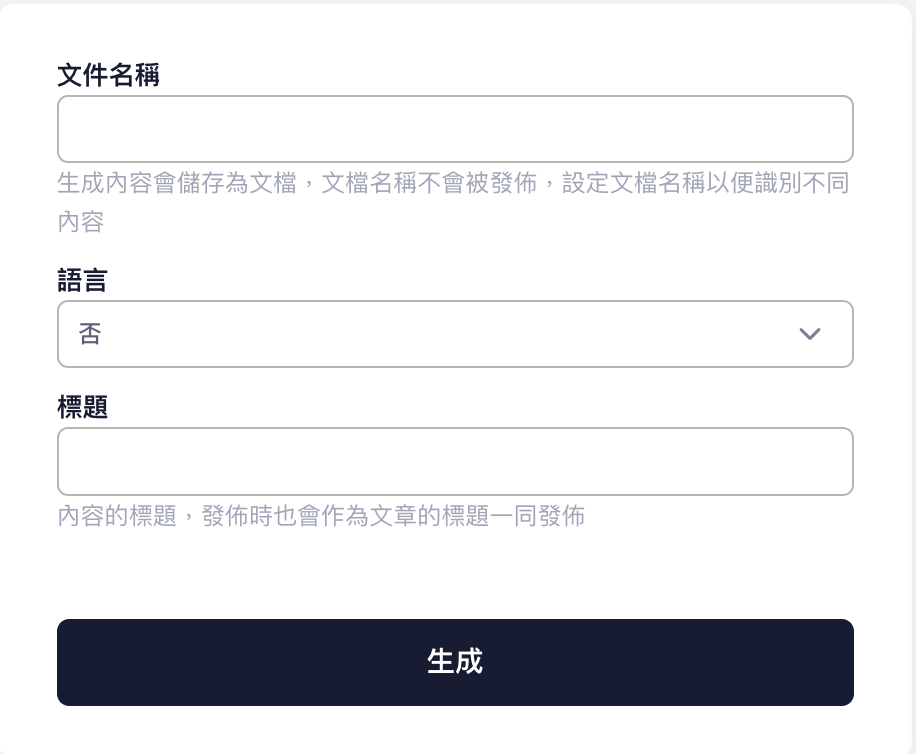Screen dimensions: 916x754
Task: Click the second hint line reading 內容
Action: 81,222
